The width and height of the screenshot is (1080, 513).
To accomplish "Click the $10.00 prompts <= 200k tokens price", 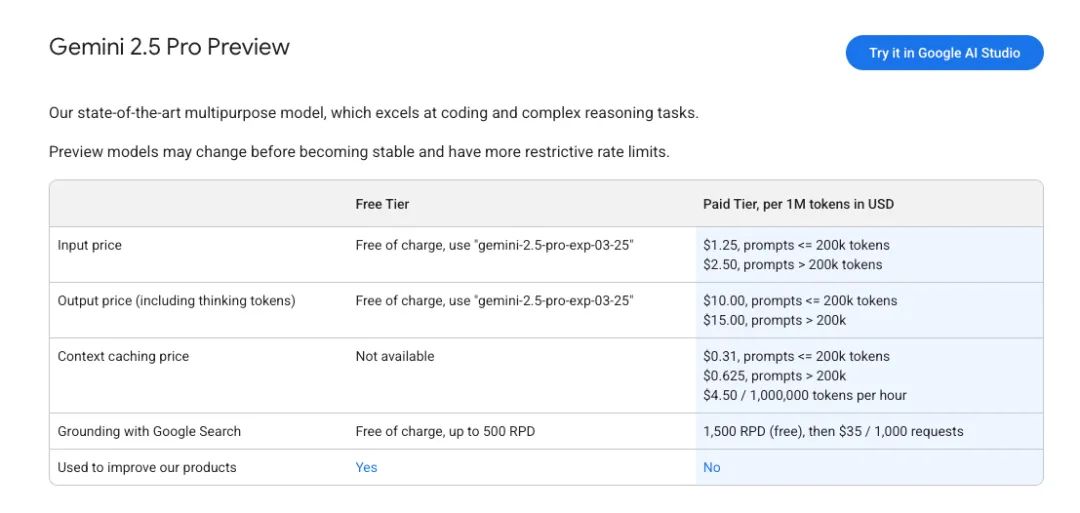I will pos(800,300).
